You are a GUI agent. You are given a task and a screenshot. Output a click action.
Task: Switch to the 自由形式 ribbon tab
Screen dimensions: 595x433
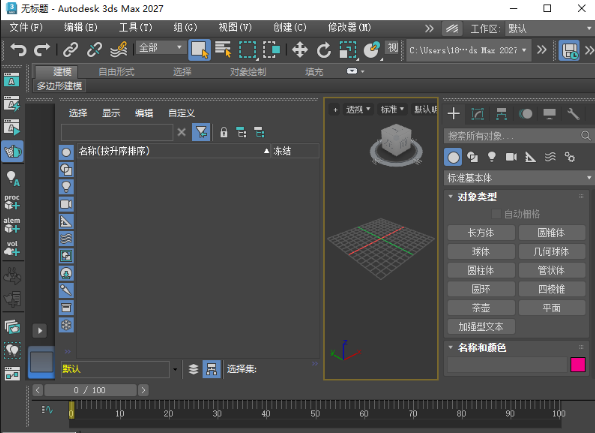[x=116, y=72]
